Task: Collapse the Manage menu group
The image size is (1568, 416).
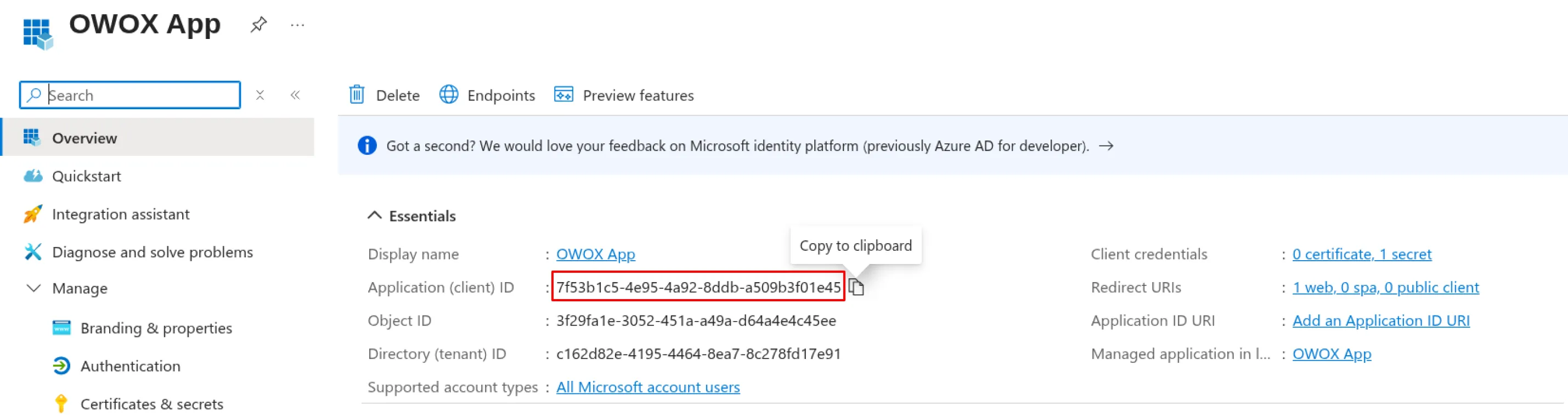Action: [x=34, y=288]
